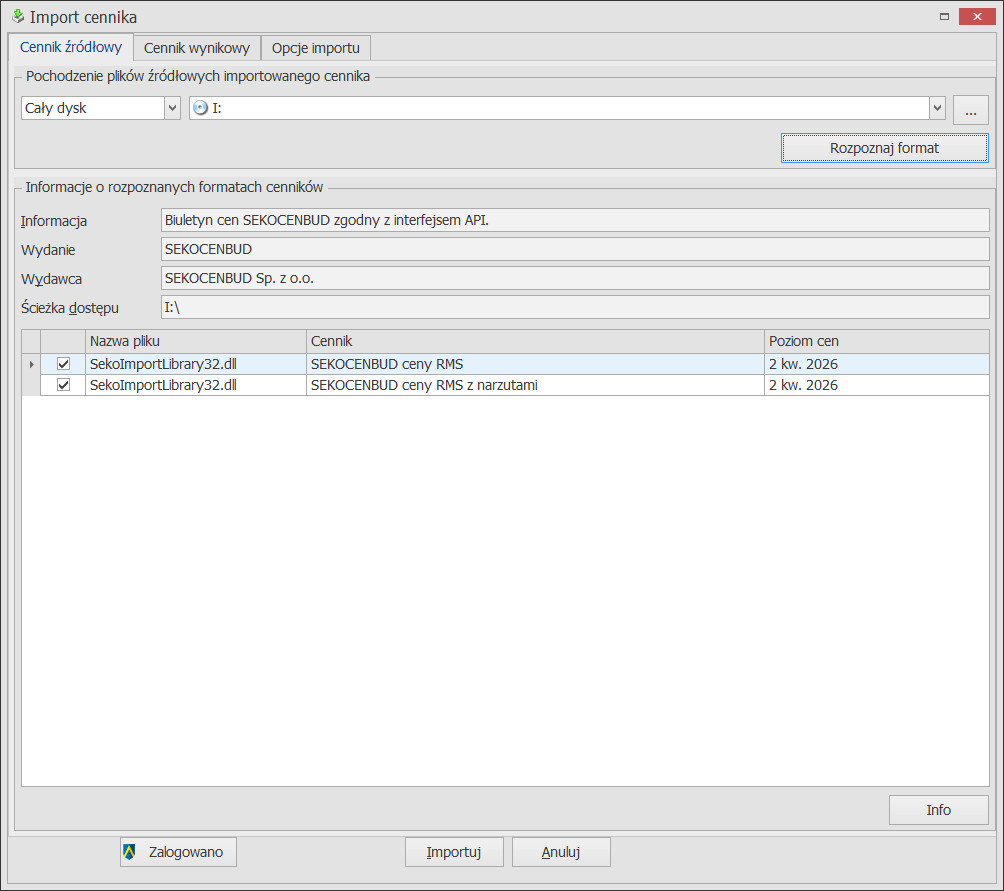Image resolution: width=1004 pixels, height=891 pixels.
Task: Sort by Poziom cen column header
Action: coord(877,341)
